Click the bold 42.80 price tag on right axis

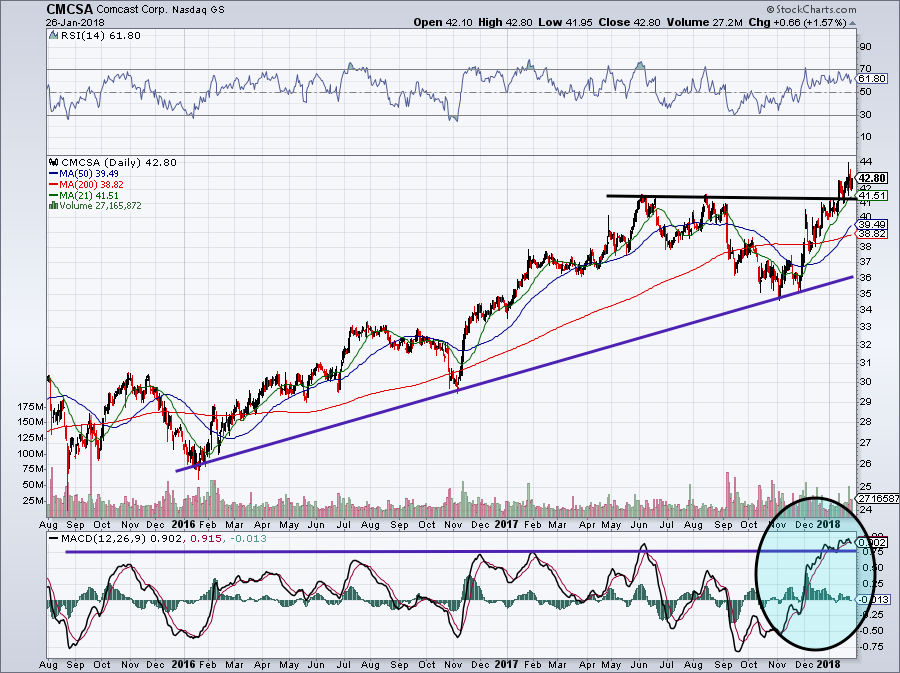coord(871,178)
